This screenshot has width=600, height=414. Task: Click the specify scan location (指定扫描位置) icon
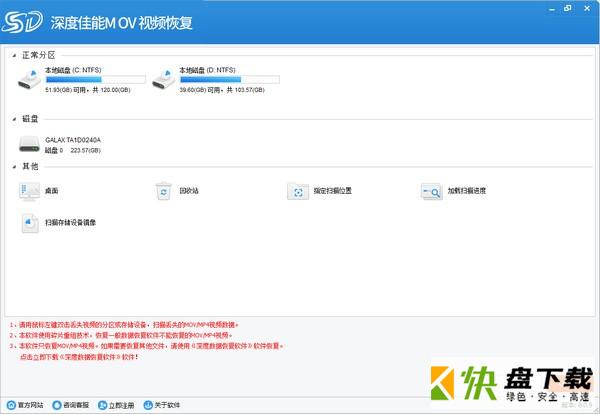tap(298, 191)
